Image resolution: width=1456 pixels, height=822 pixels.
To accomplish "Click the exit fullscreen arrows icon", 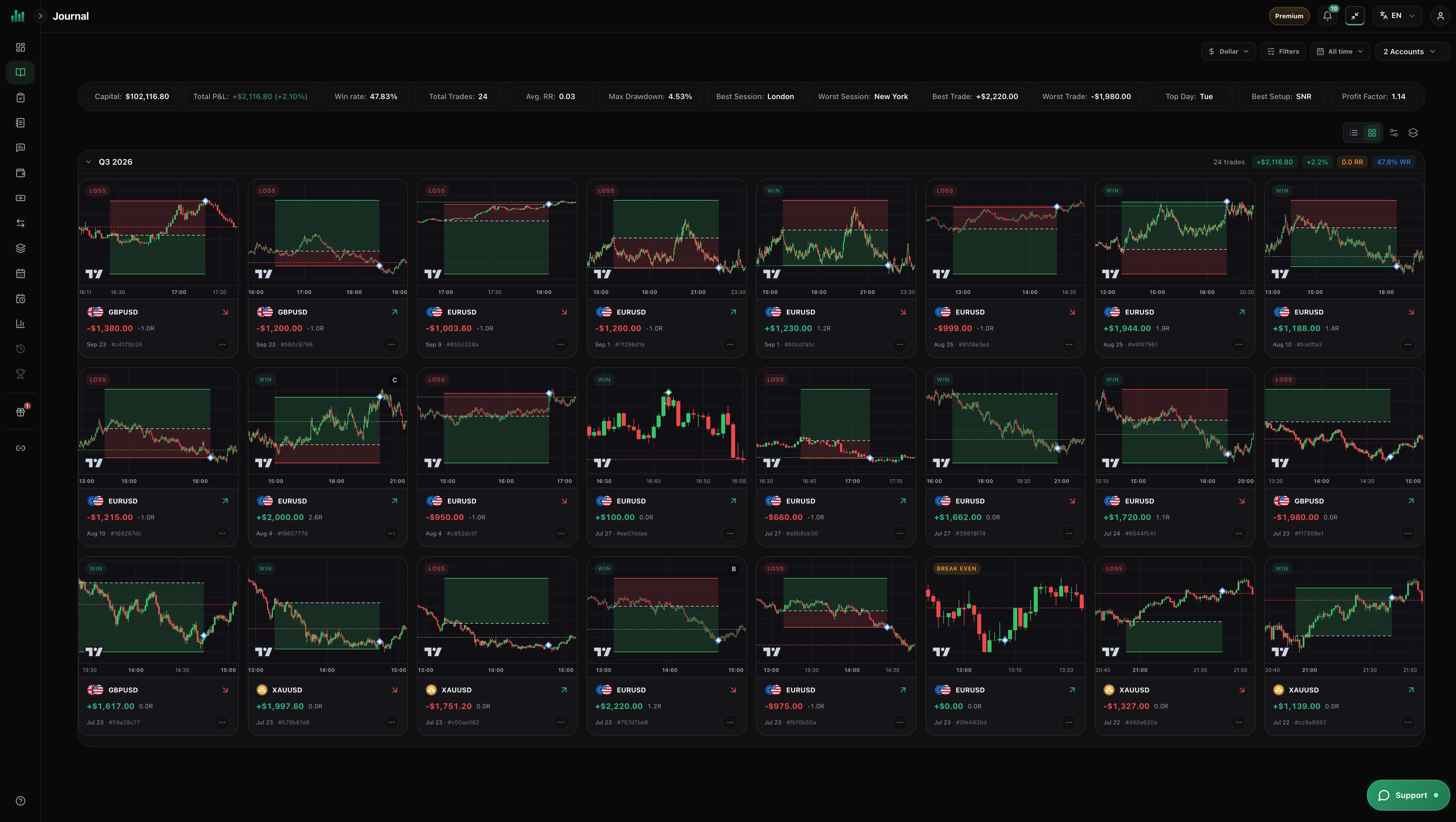I will (1355, 16).
